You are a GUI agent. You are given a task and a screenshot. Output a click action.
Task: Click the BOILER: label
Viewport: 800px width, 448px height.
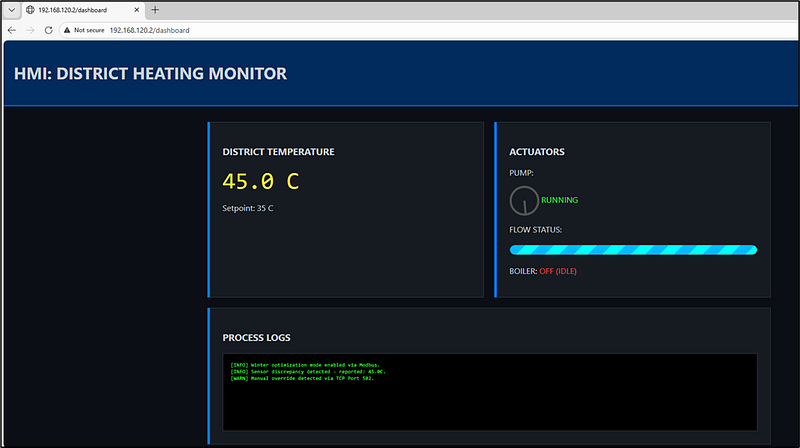coord(523,271)
